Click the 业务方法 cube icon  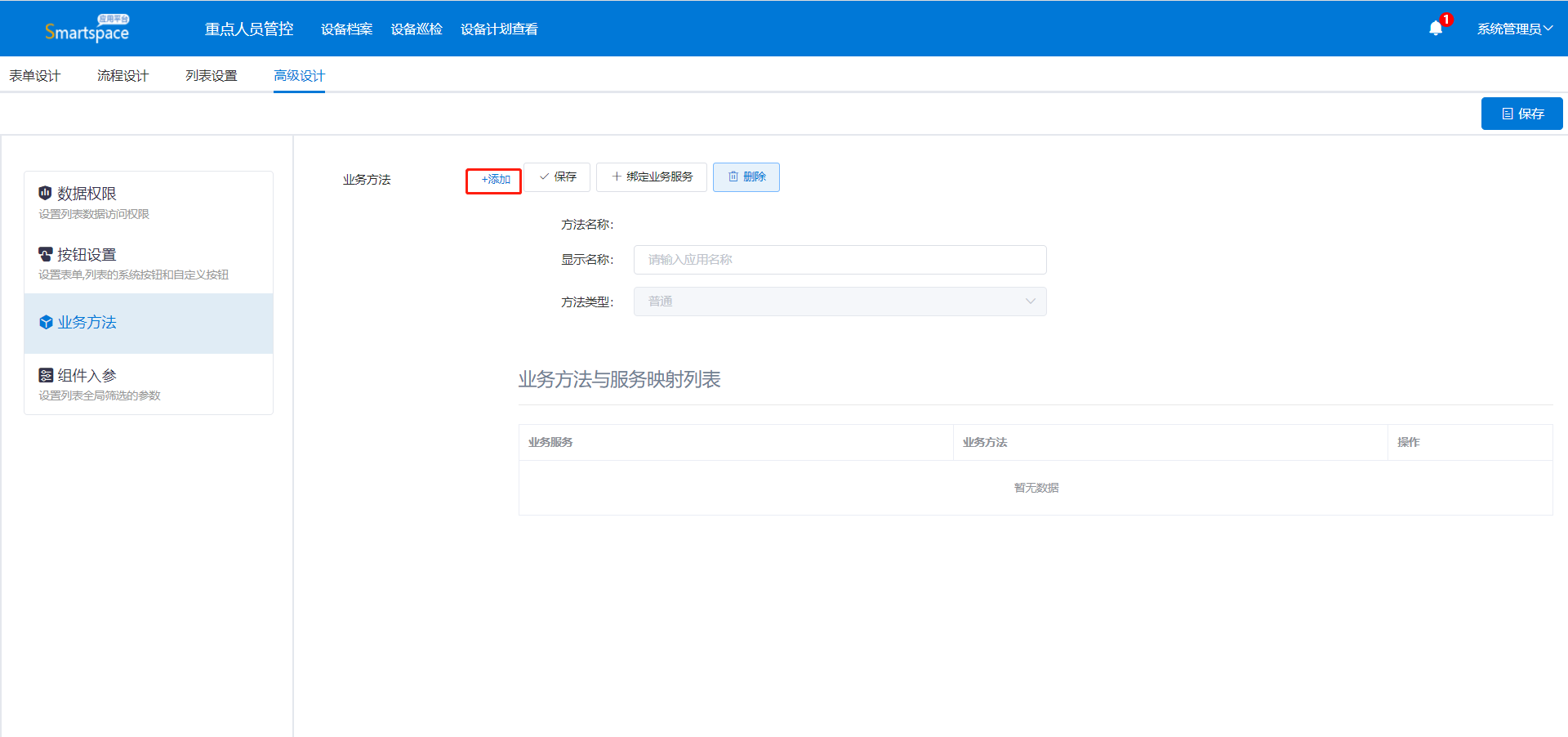(x=46, y=323)
